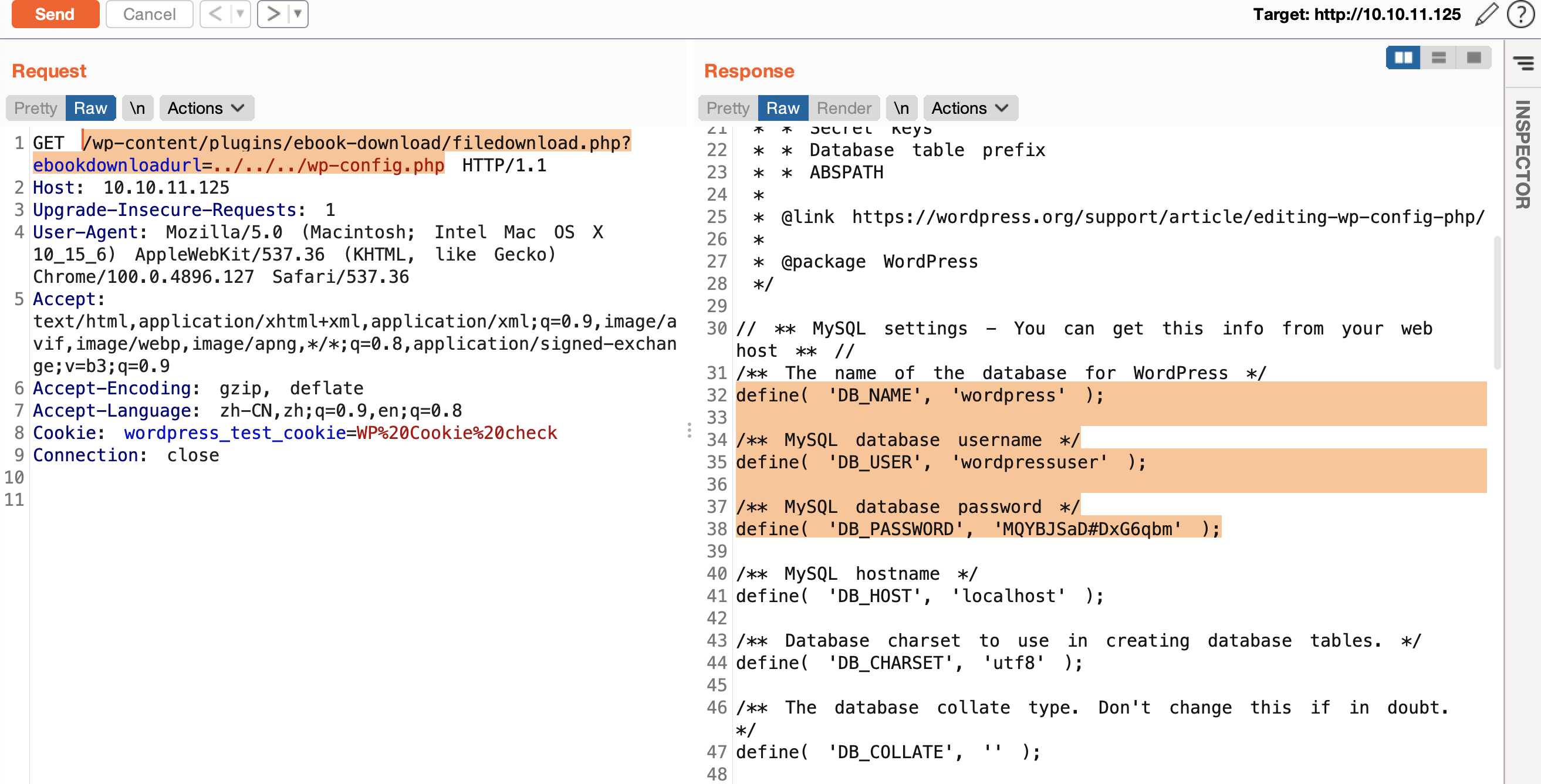This screenshot has height=784, width=1541.
Task: Open the Inspector panel menu icon
Action: [x=1523, y=62]
